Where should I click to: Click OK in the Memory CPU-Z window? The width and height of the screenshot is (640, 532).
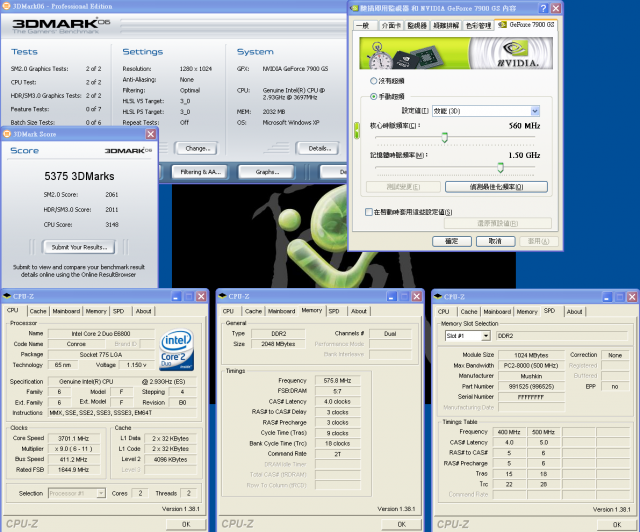point(401,524)
